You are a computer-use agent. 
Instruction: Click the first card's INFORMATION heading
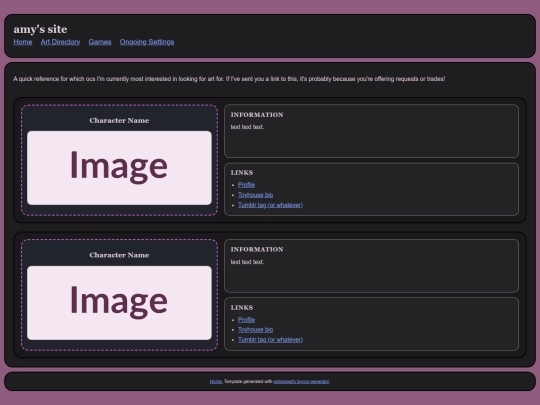(257, 115)
